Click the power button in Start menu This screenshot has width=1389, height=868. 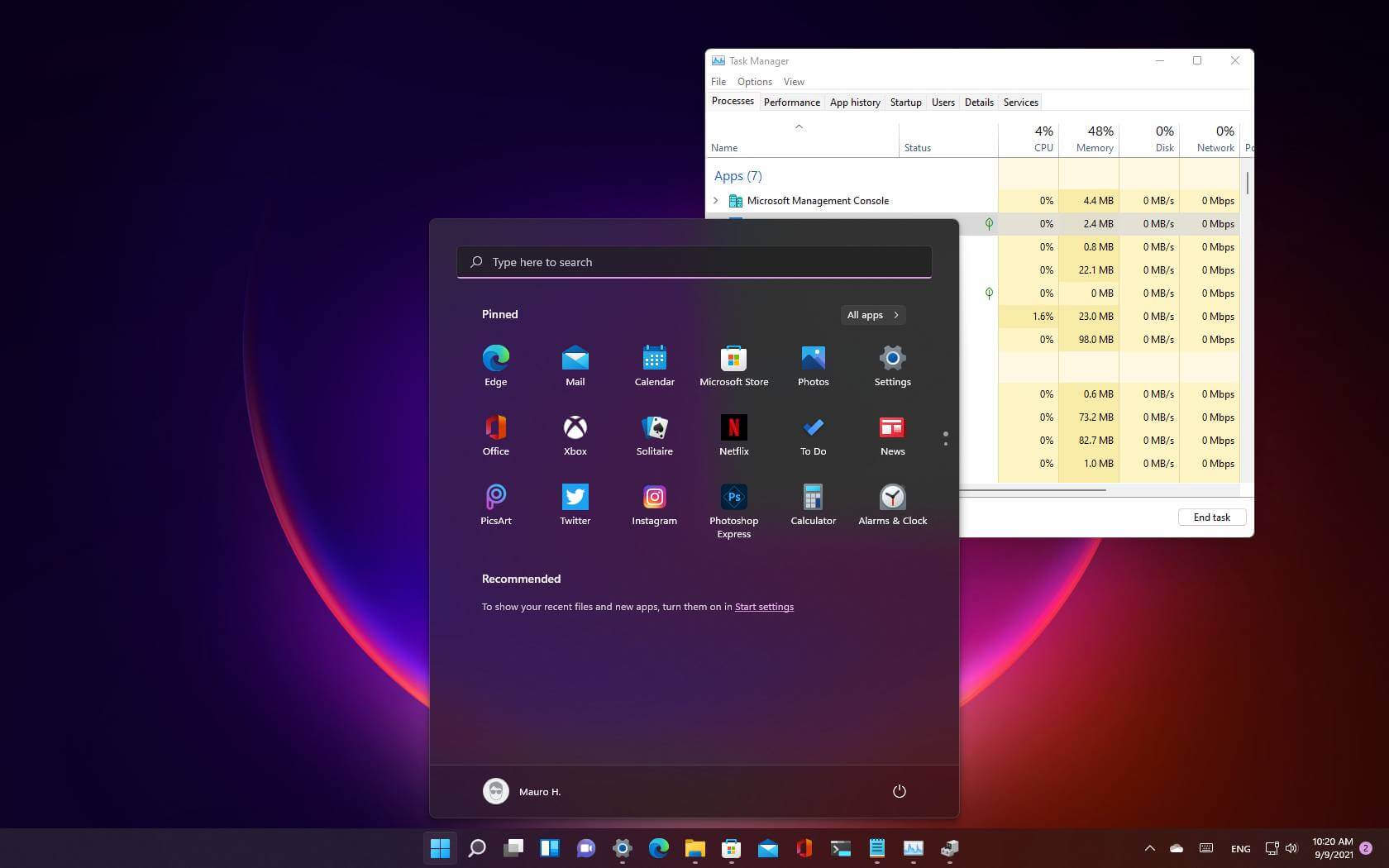click(x=899, y=791)
